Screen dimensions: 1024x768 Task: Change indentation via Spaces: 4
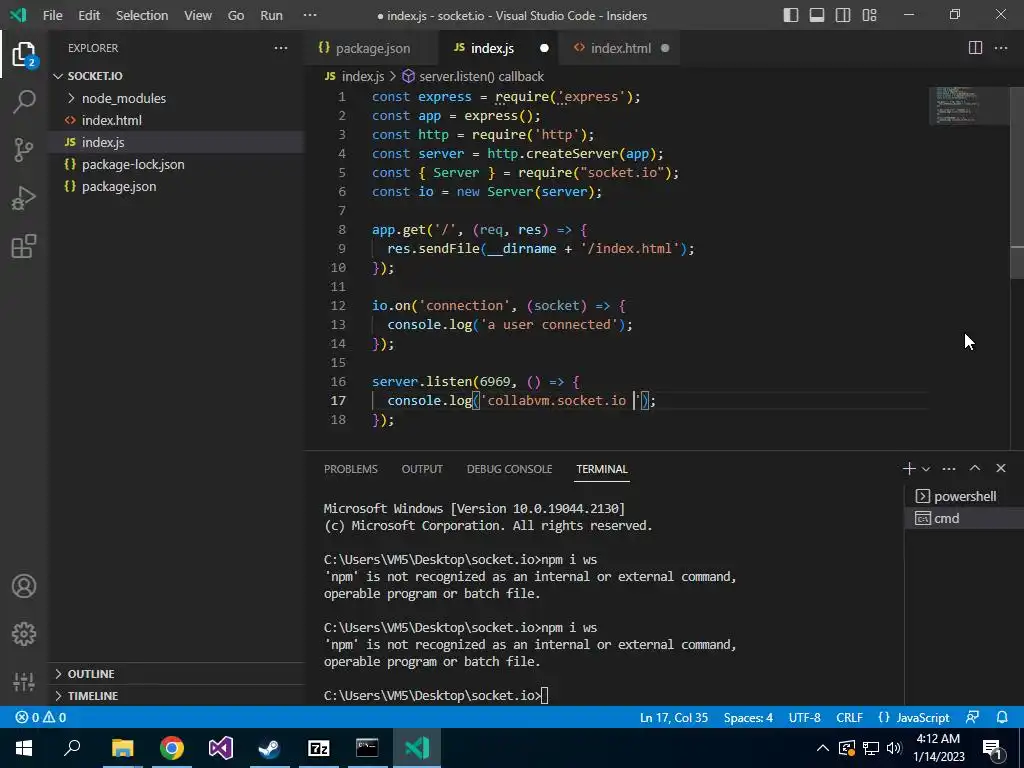748,717
